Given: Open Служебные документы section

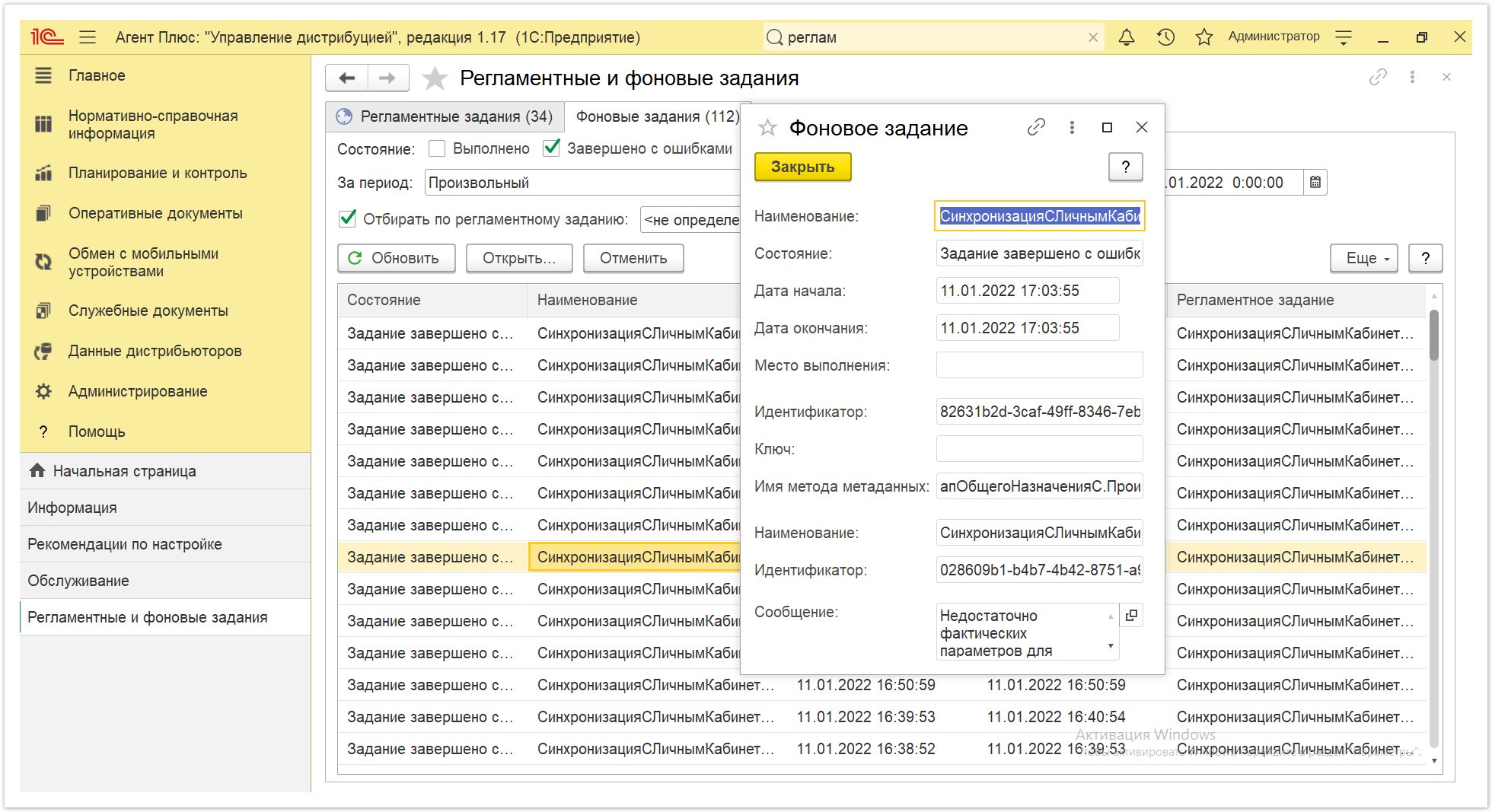Looking at the screenshot, I should [x=165, y=310].
